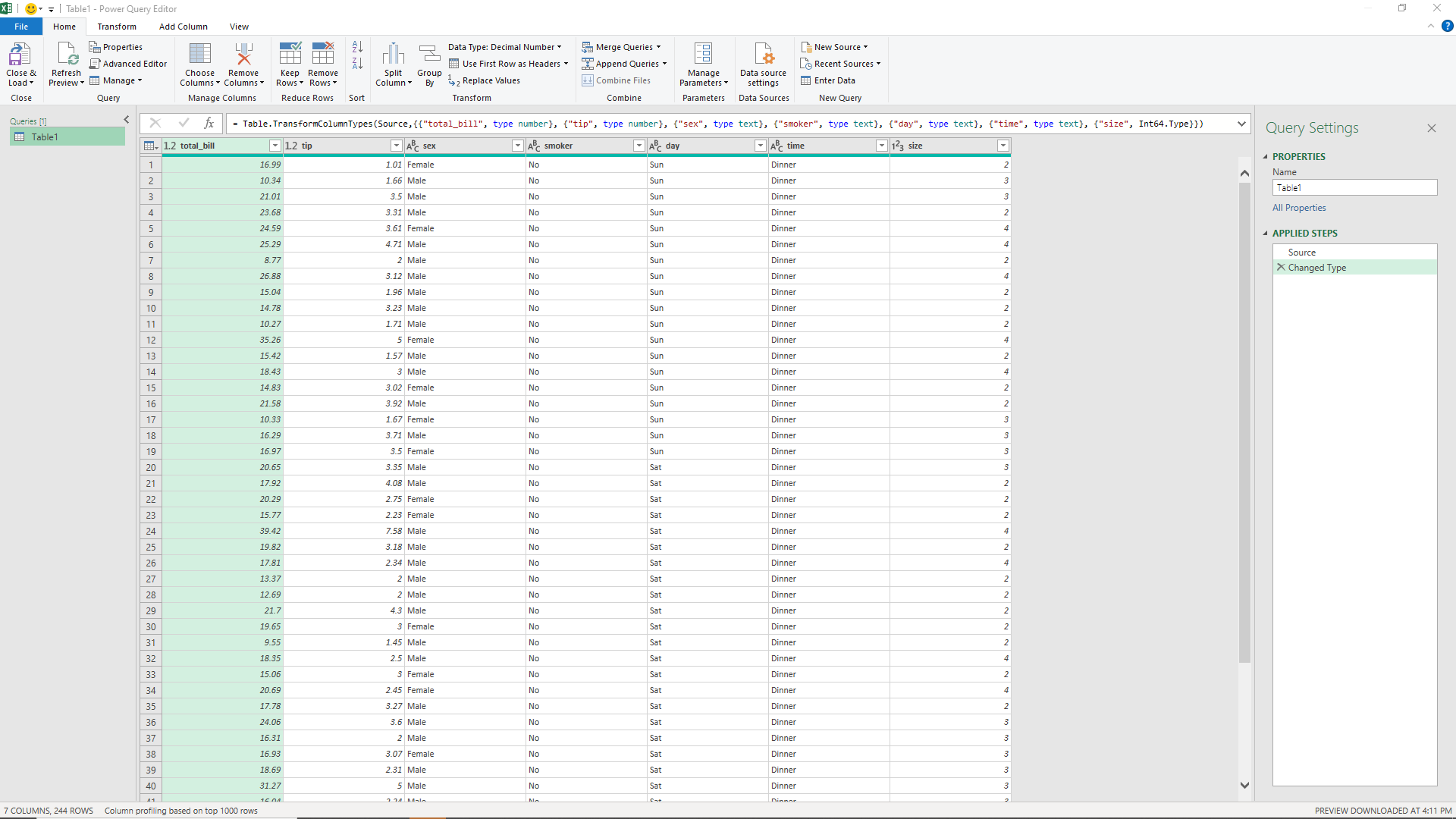Expand the formula bar with its chevron
This screenshot has width=1456, height=819.
coord(1241,123)
